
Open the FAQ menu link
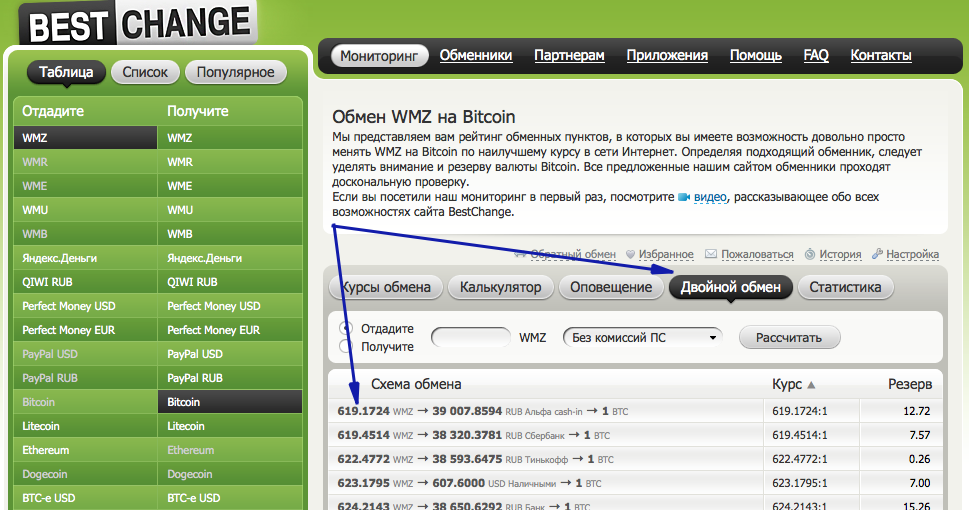click(816, 56)
